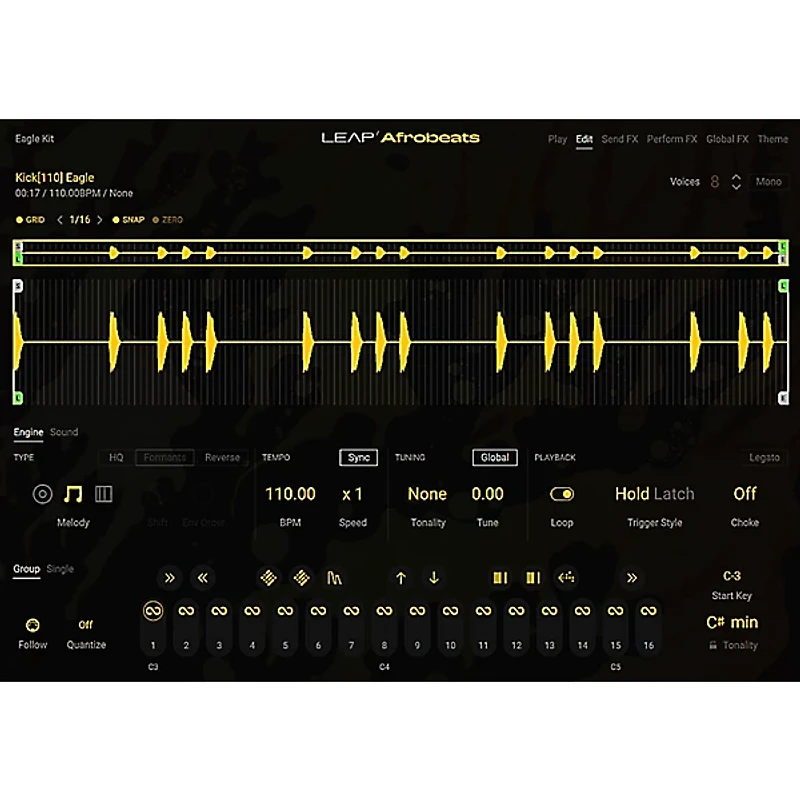Select the Melody note engine icon
This screenshot has height=800, width=800.
click(72, 493)
